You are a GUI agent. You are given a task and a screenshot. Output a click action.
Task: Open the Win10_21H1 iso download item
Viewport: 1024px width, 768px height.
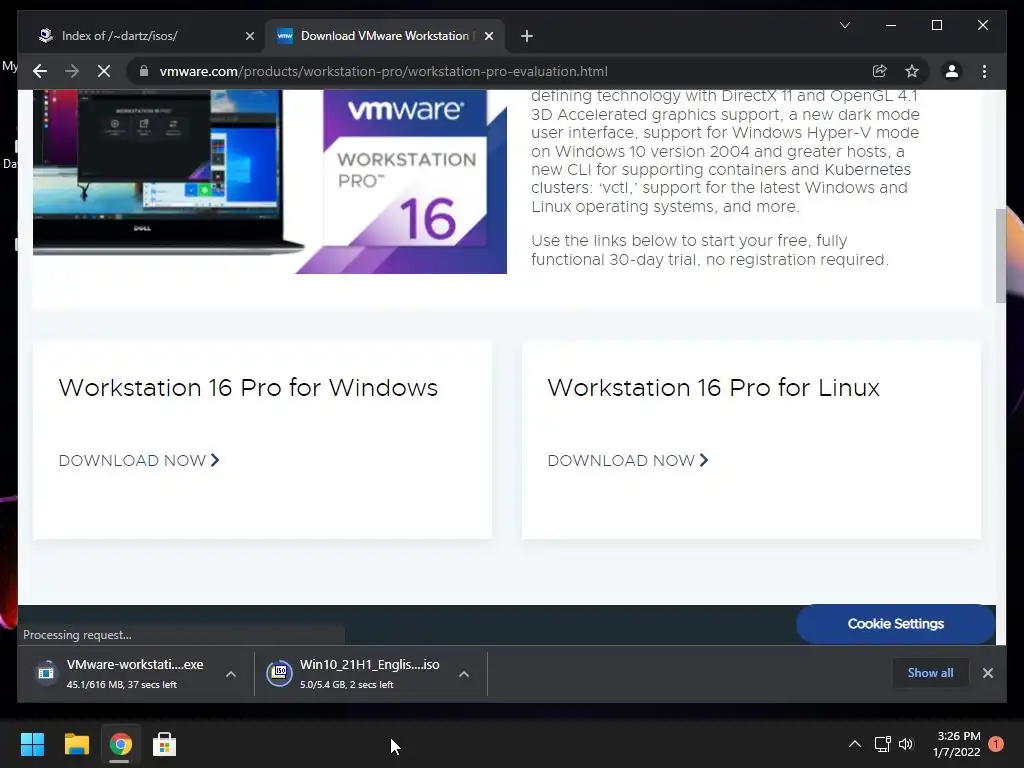(369, 673)
